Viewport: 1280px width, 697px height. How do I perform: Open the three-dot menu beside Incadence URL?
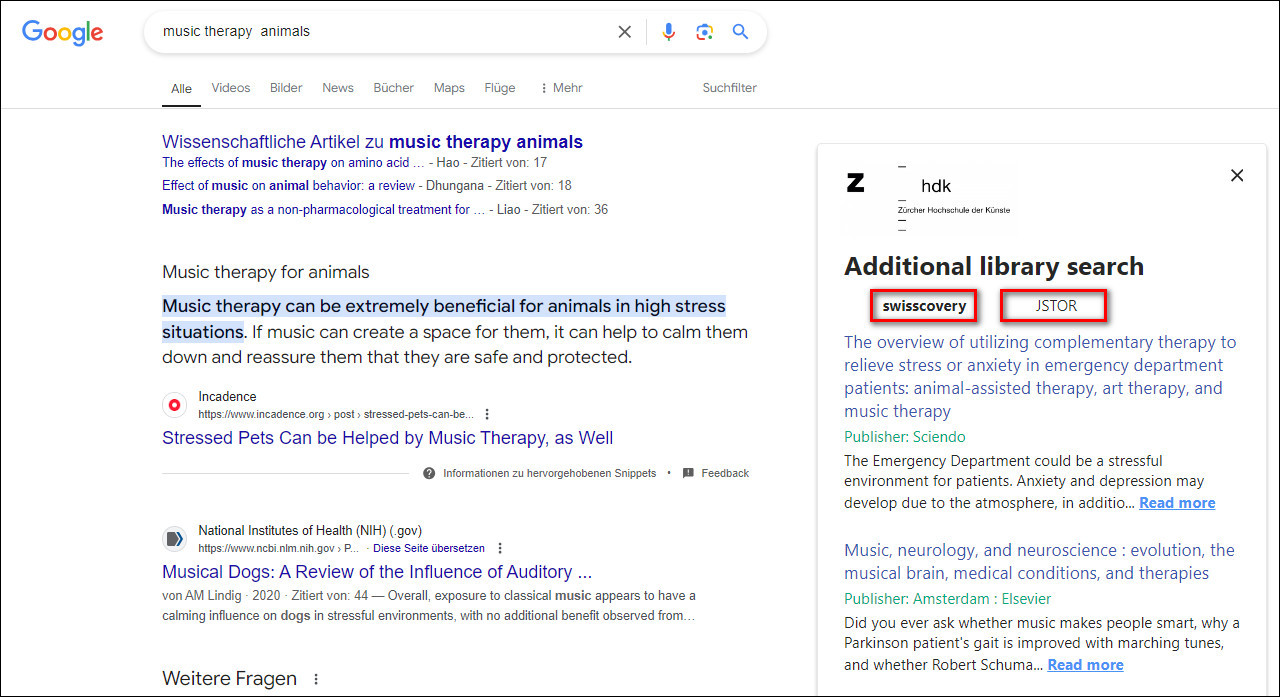(487, 414)
